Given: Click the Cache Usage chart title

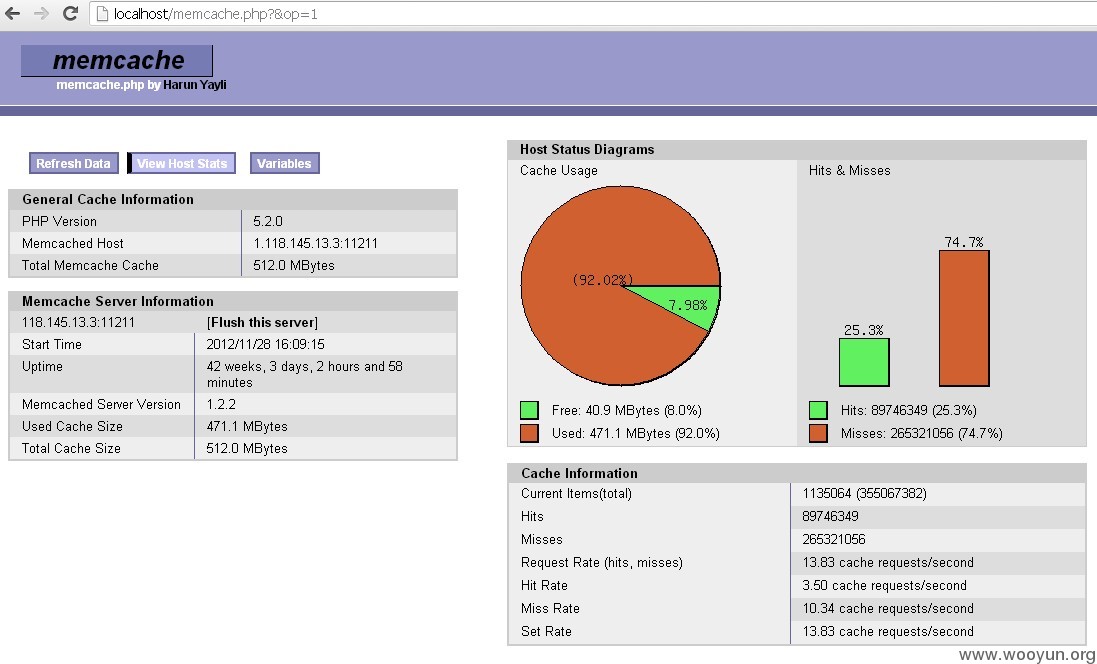Looking at the screenshot, I should pyautogui.click(x=558, y=171).
